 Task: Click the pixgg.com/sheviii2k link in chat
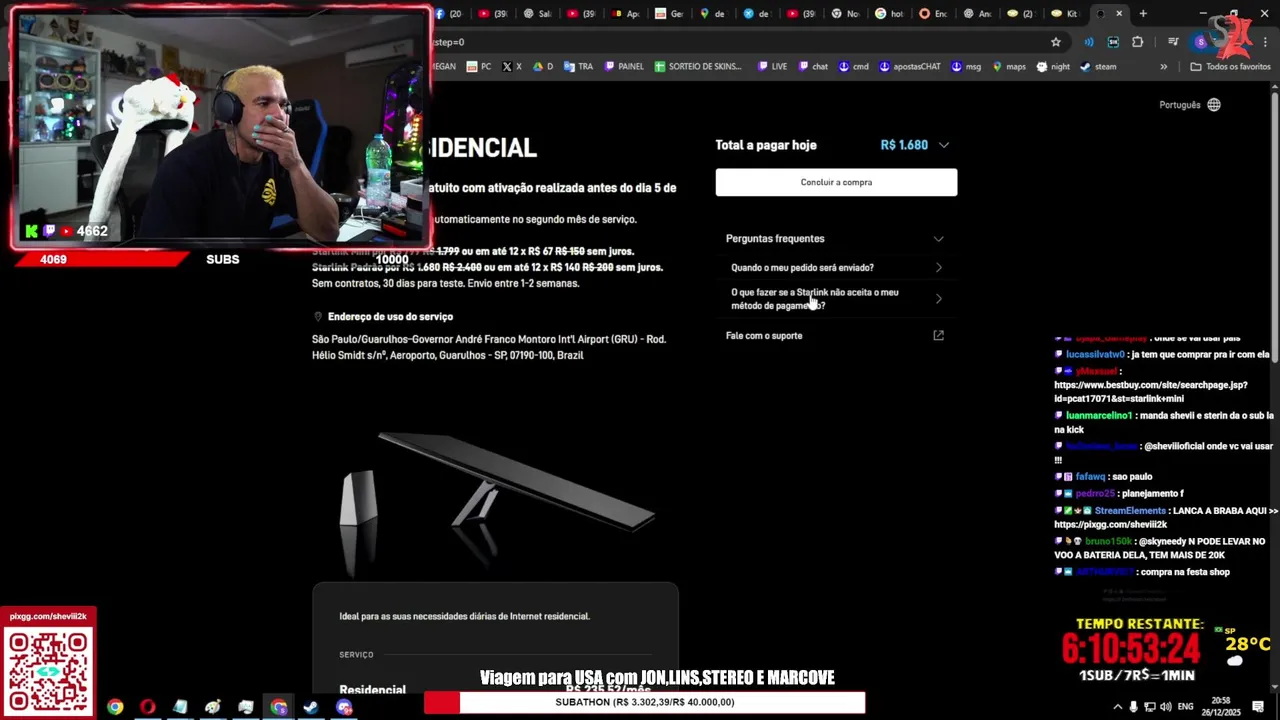(1110, 525)
